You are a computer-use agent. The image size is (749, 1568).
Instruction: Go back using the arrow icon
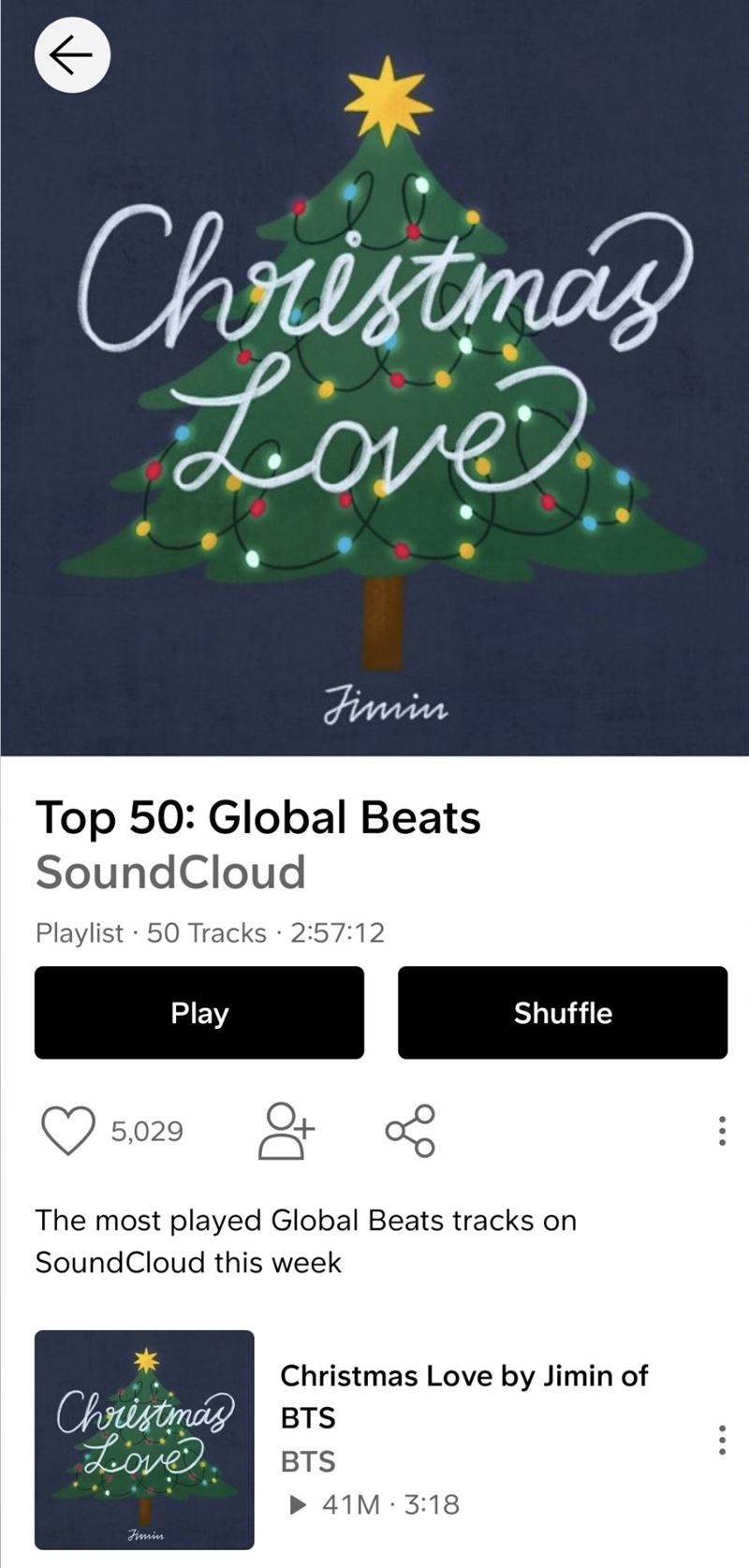(72, 56)
